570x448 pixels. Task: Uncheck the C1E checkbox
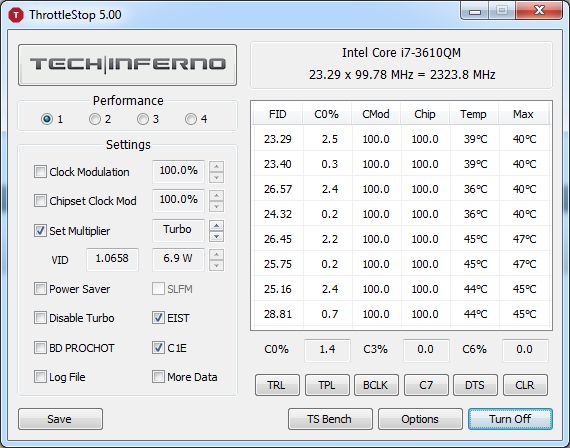point(158,348)
